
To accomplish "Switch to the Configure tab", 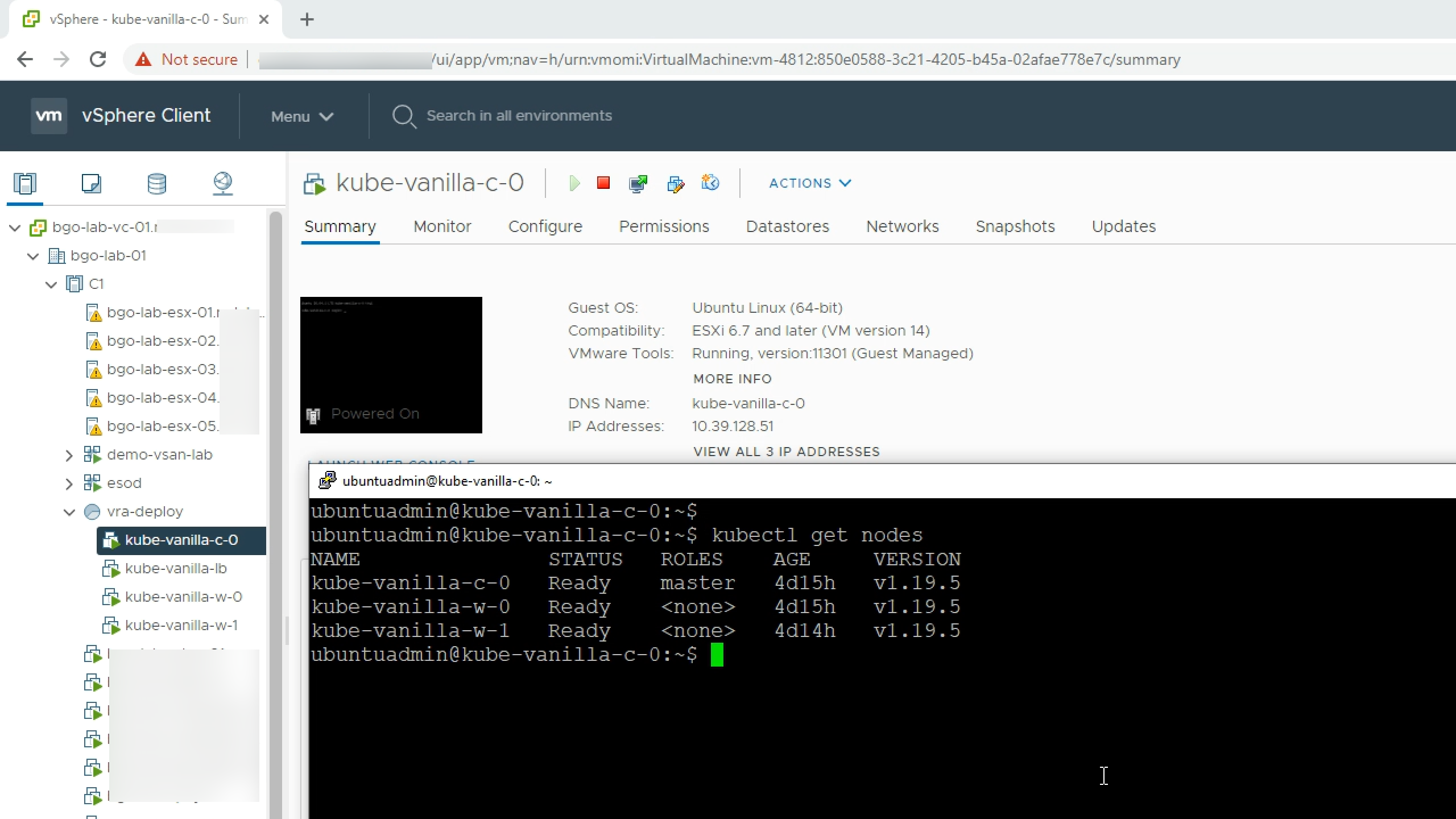I will point(545,226).
